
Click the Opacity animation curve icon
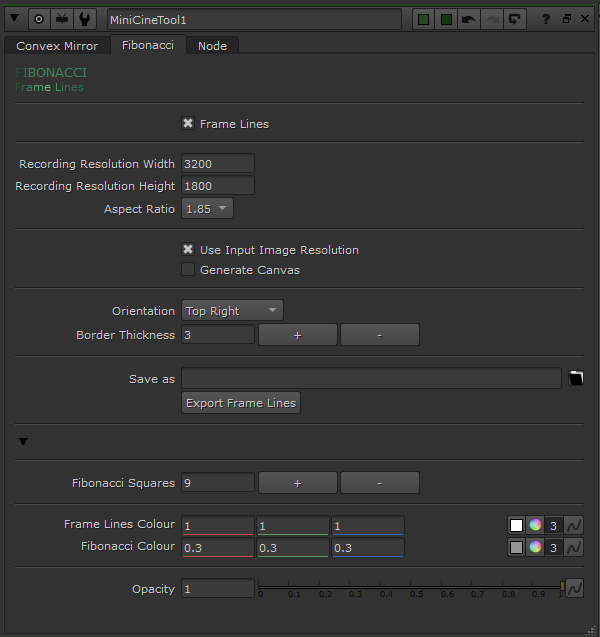pos(575,589)
